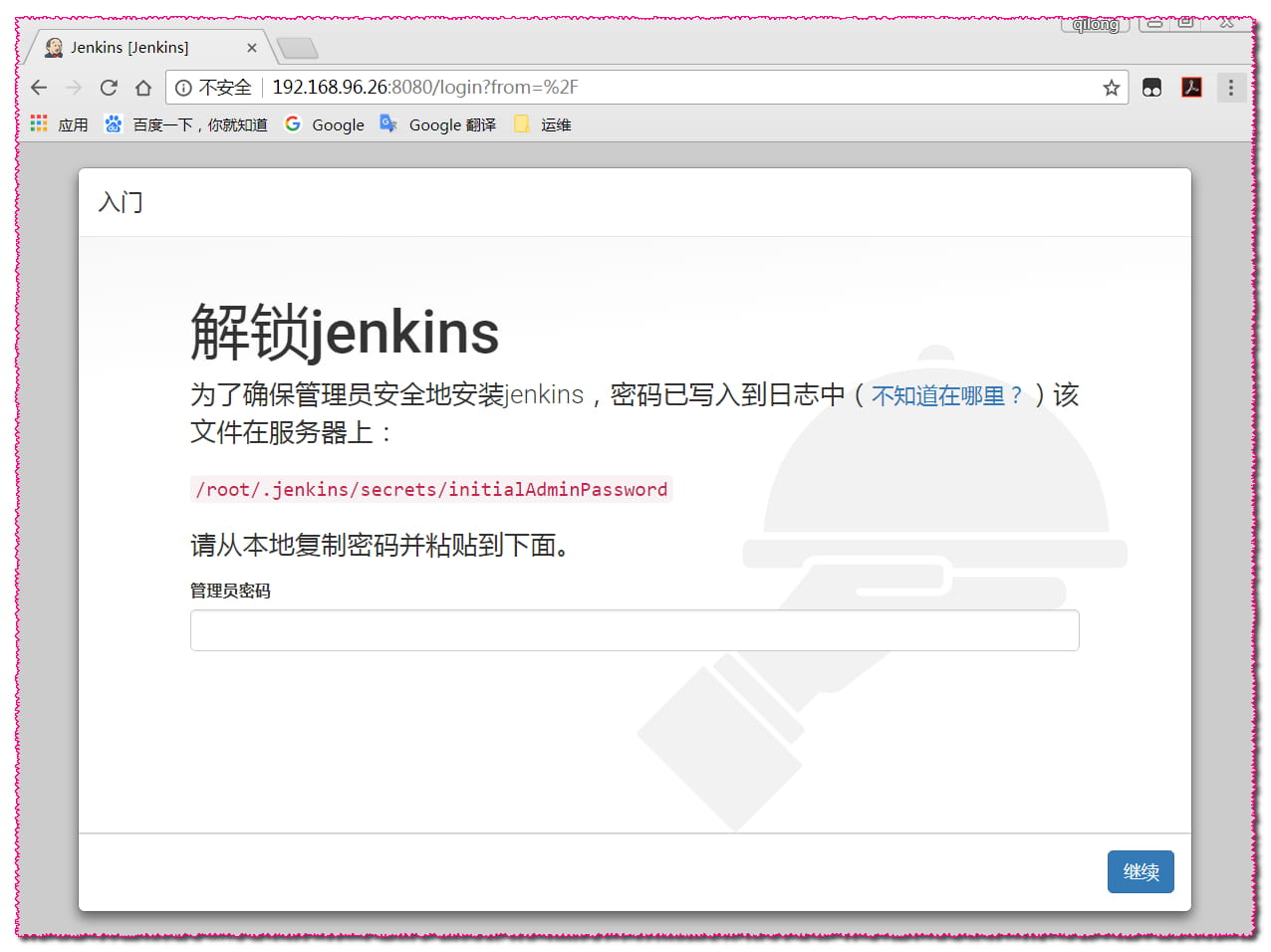Open the 运维 bookmarks folder

pyautogui.click(x=543, y=124)
